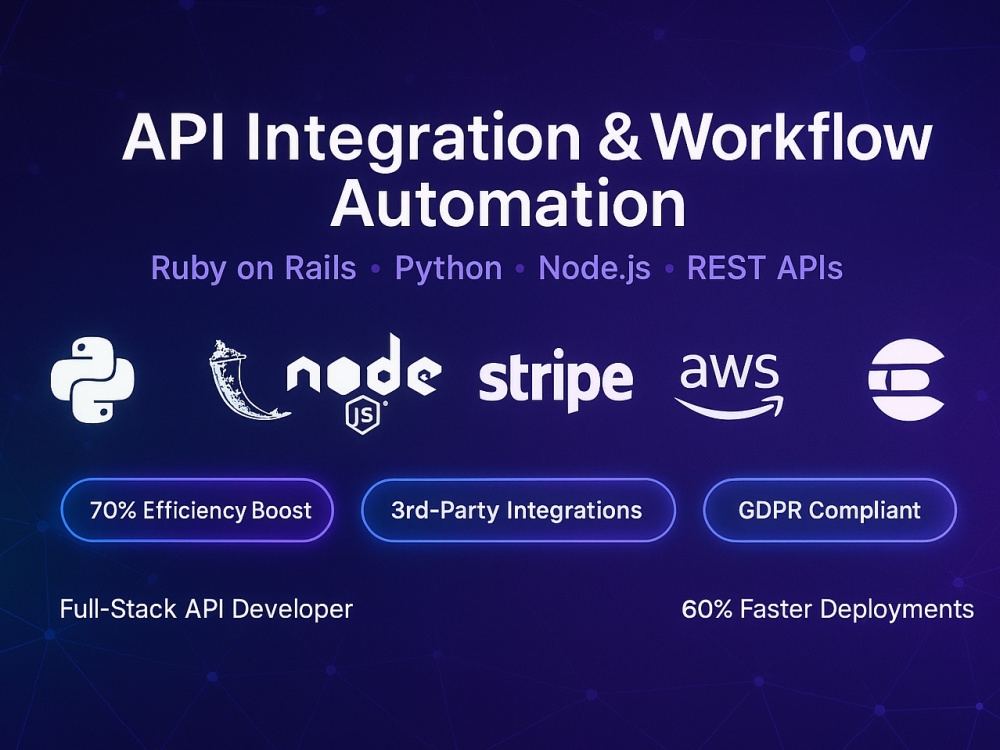The width and height of the screenshot is (1000, 750).
Task: Click the 60% Faster Deployments text
Action: point(828,609)
